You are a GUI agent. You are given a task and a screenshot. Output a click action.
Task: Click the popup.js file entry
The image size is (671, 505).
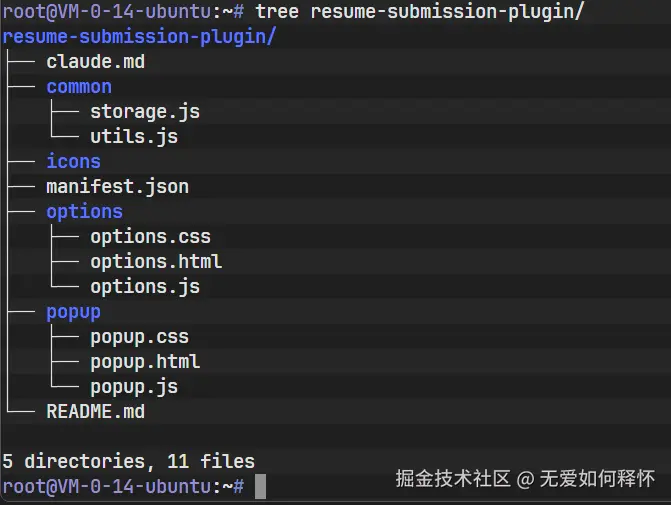[x=134, y=387]
